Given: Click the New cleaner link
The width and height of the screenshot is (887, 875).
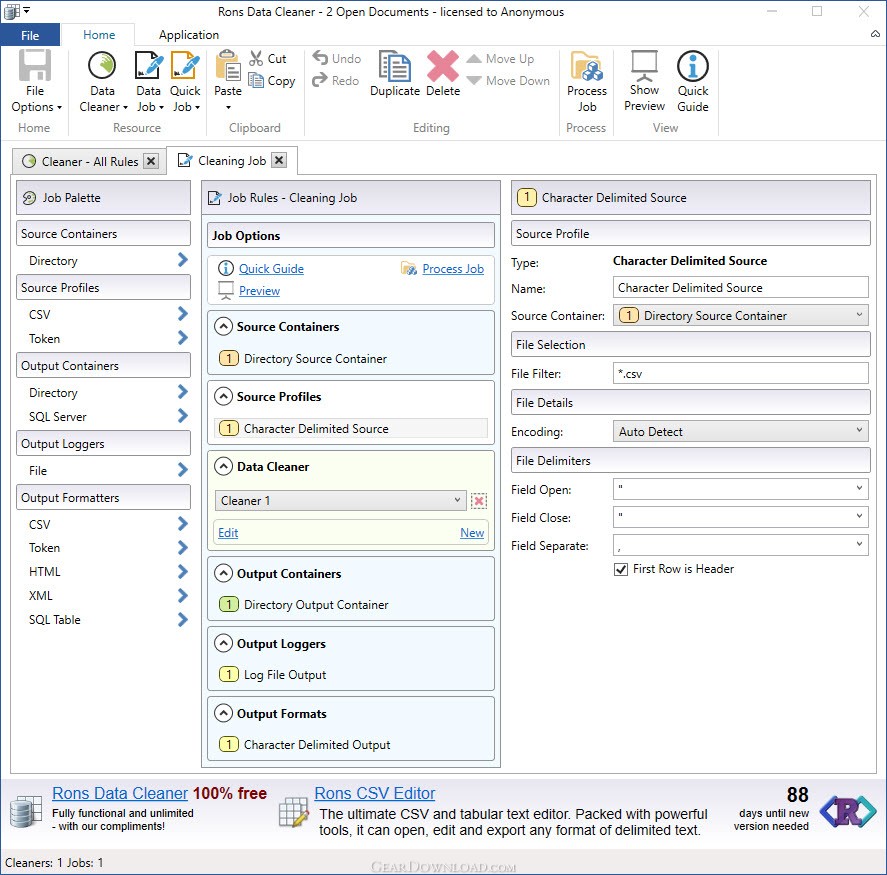Looking at the screenshot, I should (472, 533).
